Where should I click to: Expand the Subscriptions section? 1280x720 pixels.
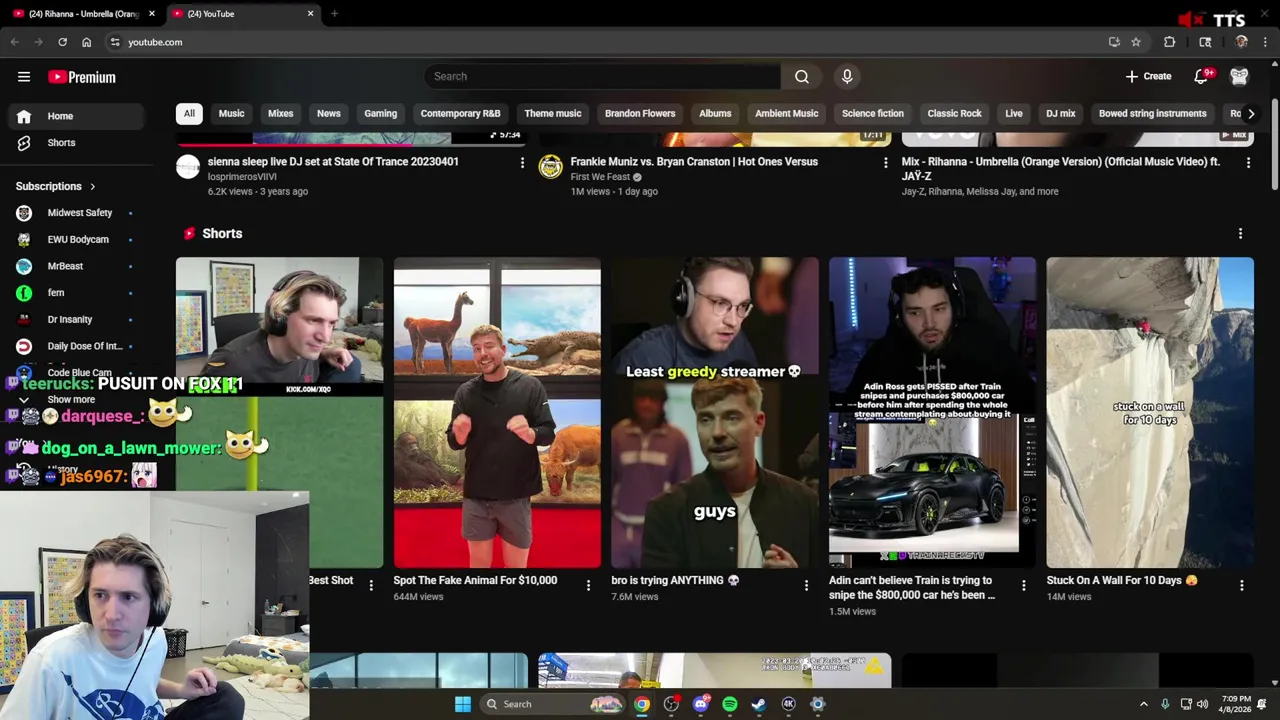(x=56, y=186)
